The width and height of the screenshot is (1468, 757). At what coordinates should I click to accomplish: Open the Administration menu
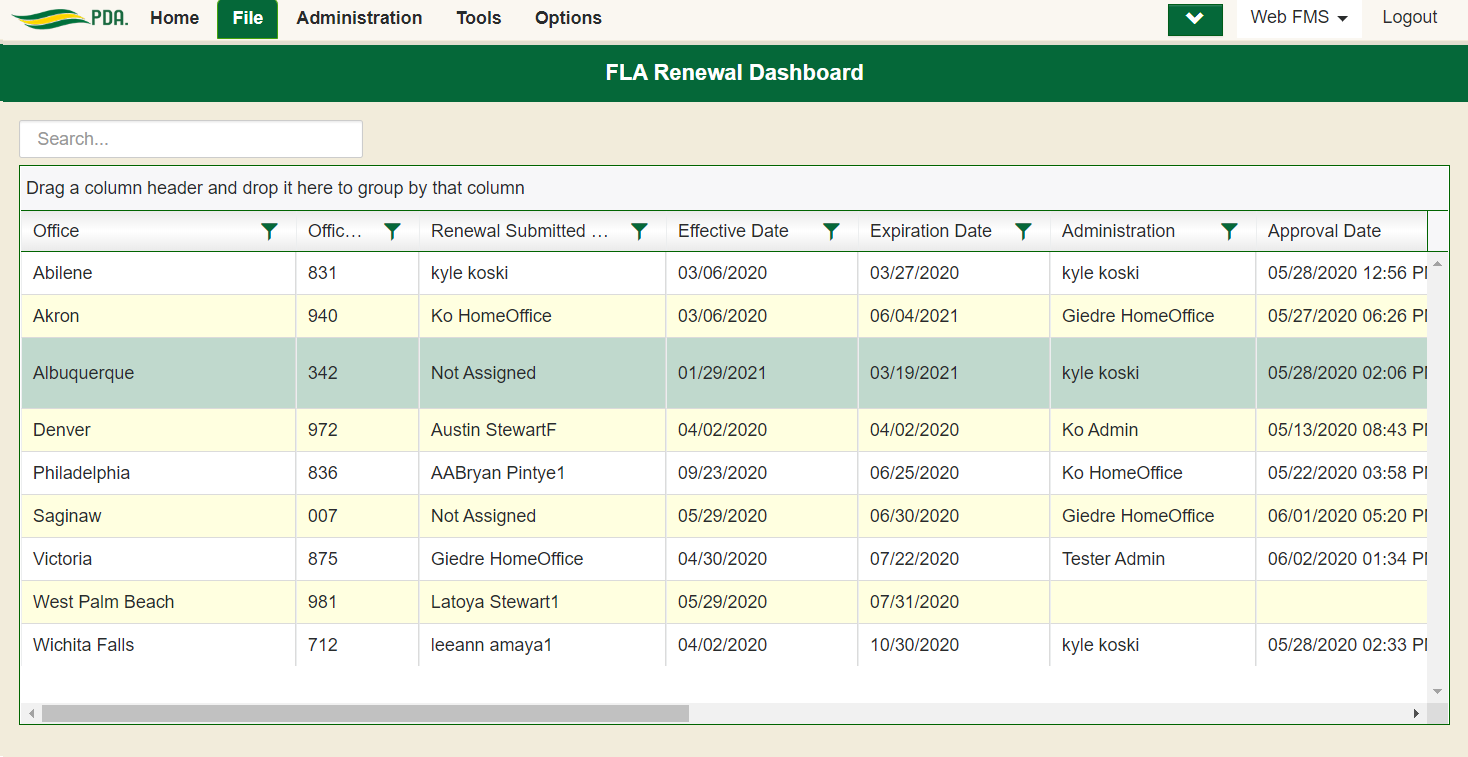tap(358, 18)
